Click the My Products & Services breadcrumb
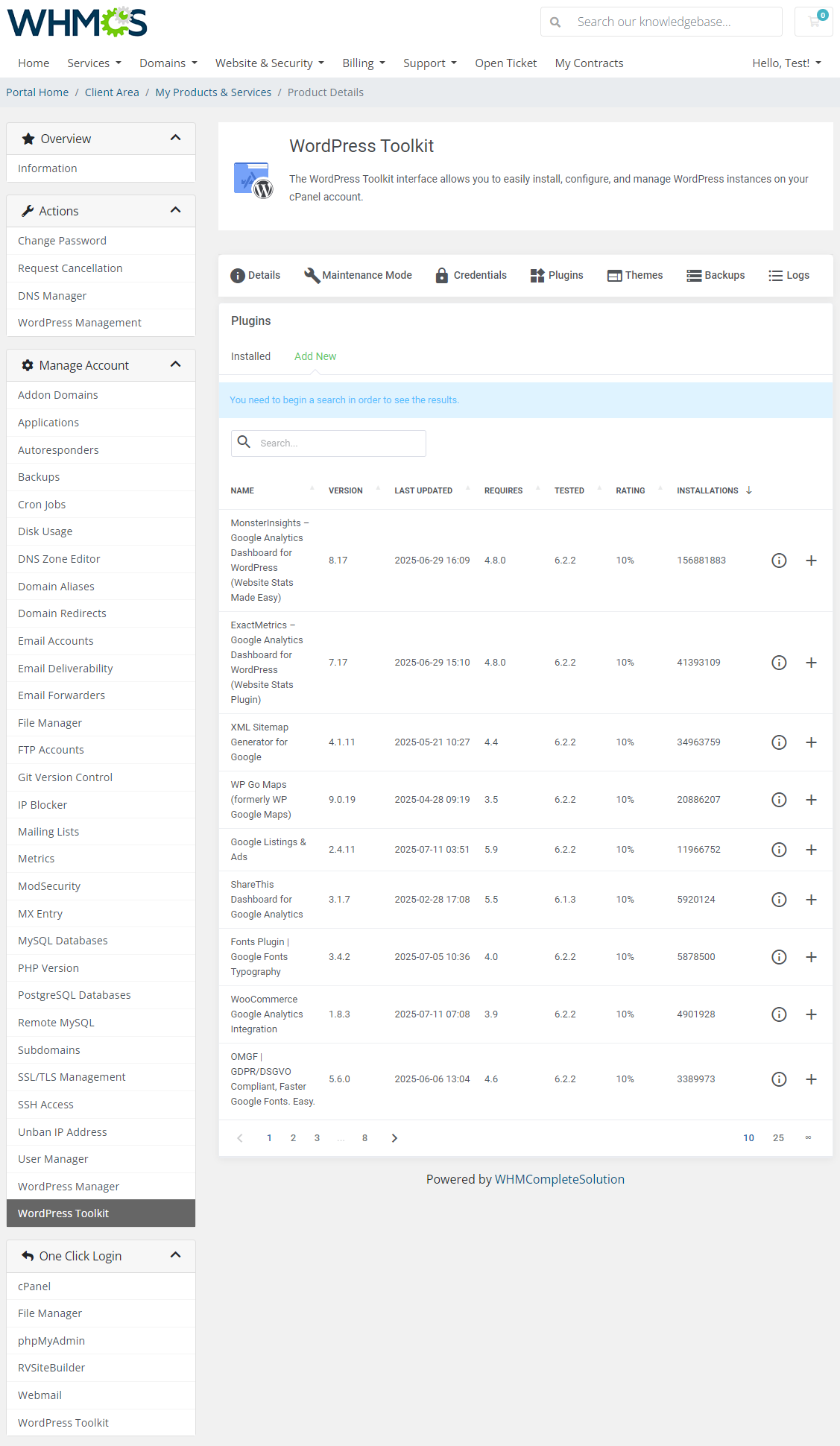 [213, 92]
